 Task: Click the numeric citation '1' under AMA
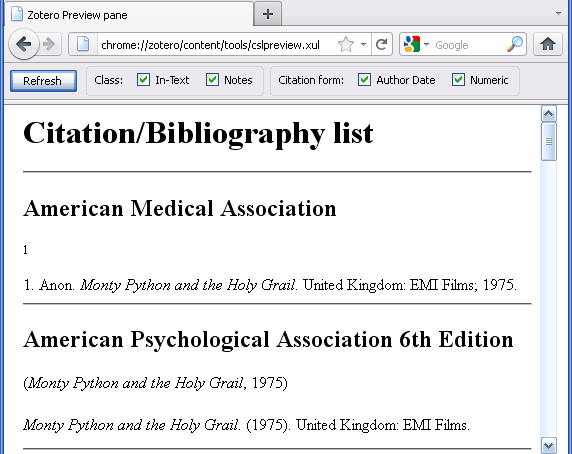click(25, 250)
